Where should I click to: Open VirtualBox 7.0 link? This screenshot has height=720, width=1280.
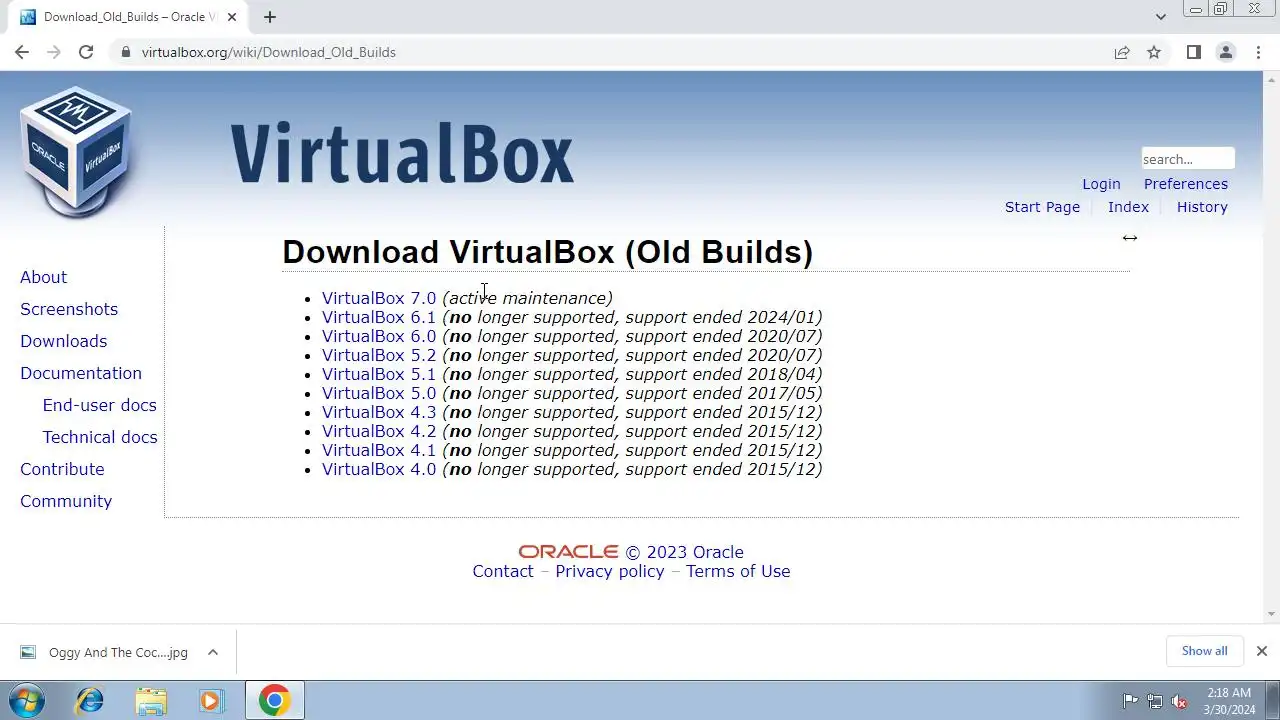[379, 298]
